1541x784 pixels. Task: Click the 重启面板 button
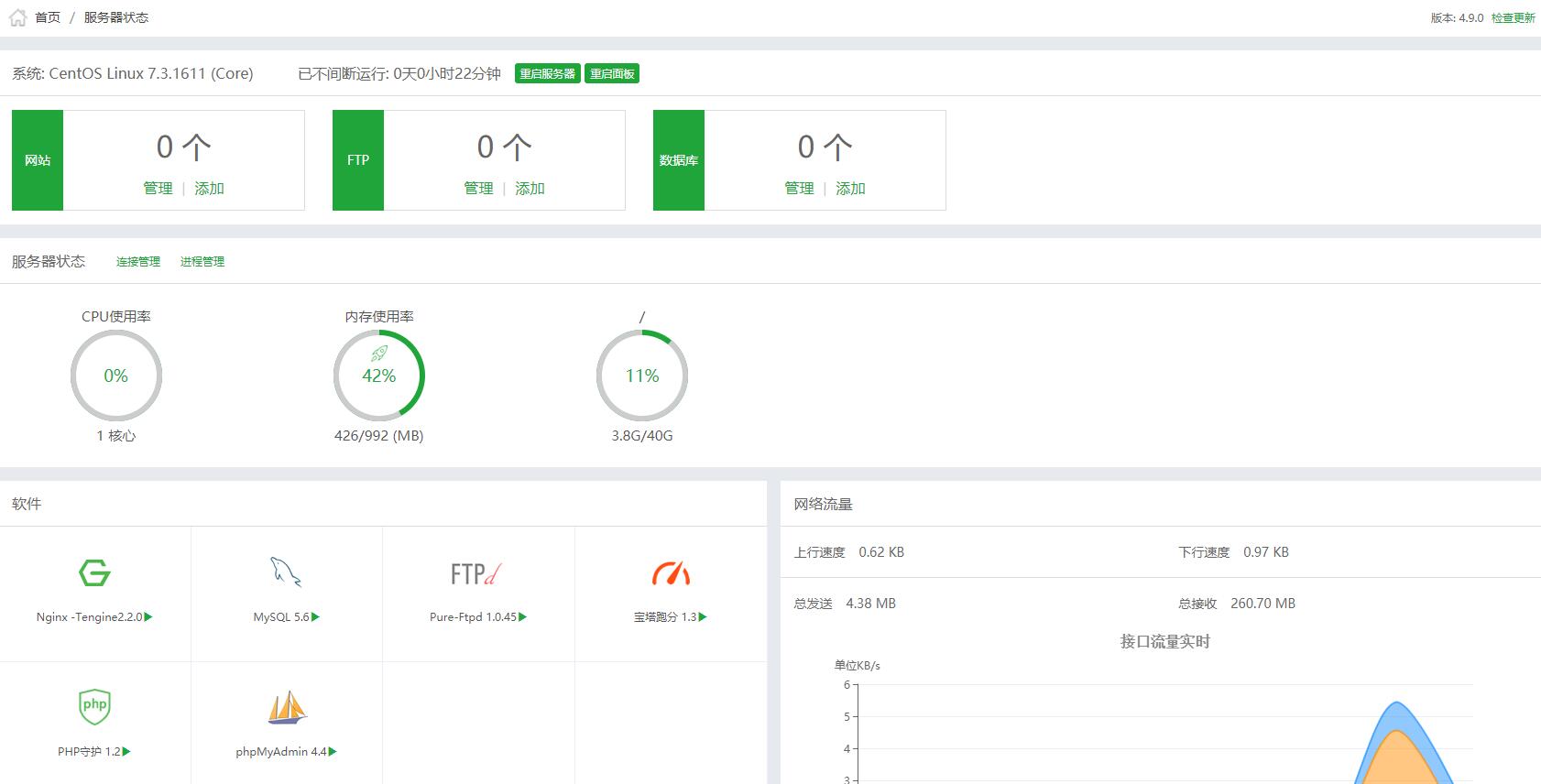(612, 74)
